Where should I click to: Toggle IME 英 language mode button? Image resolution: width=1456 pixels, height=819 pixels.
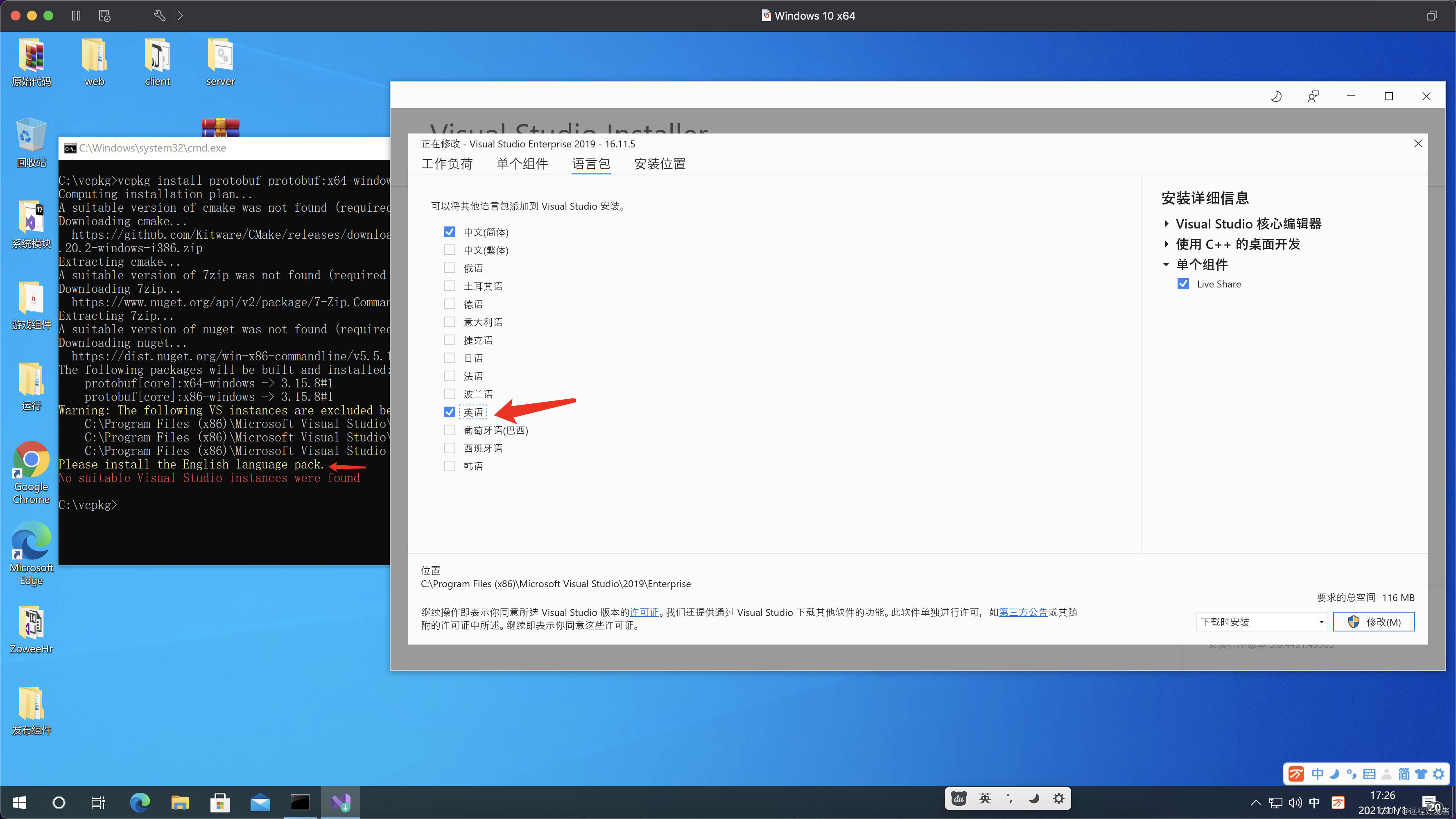point(985,798)
